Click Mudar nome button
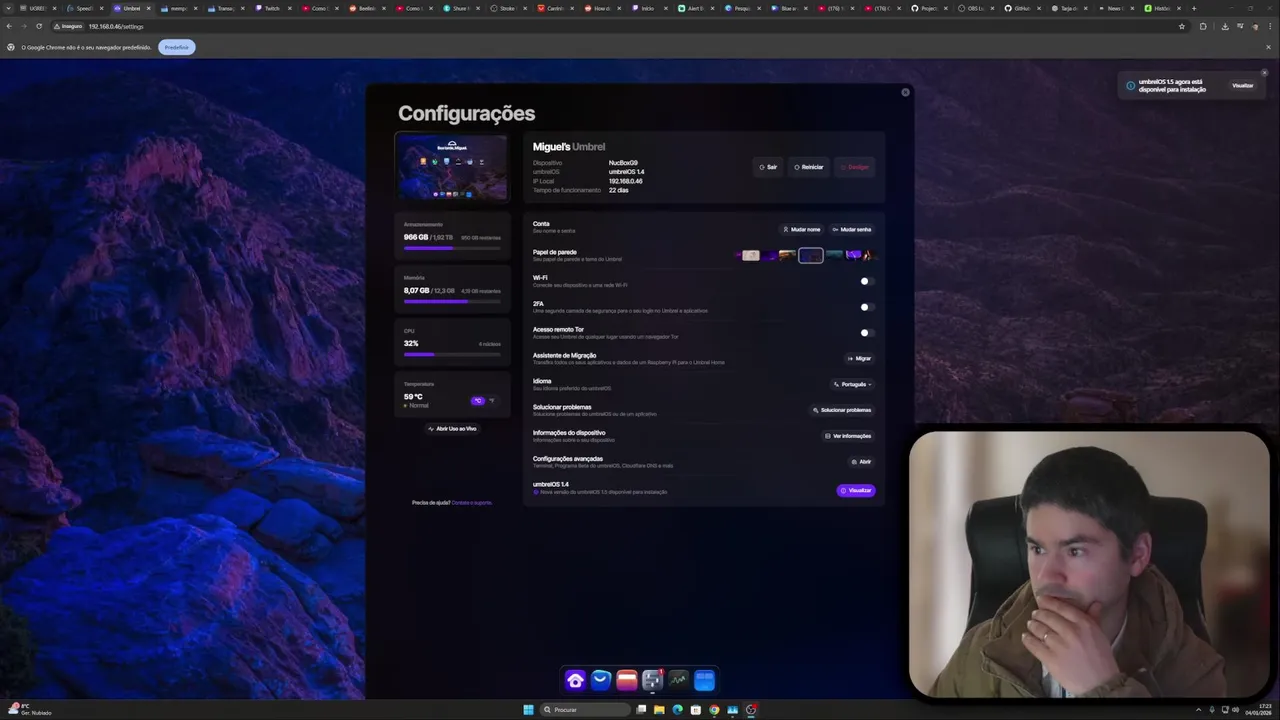Viewport: 1280px width, 720px height. tap(802, 229)
